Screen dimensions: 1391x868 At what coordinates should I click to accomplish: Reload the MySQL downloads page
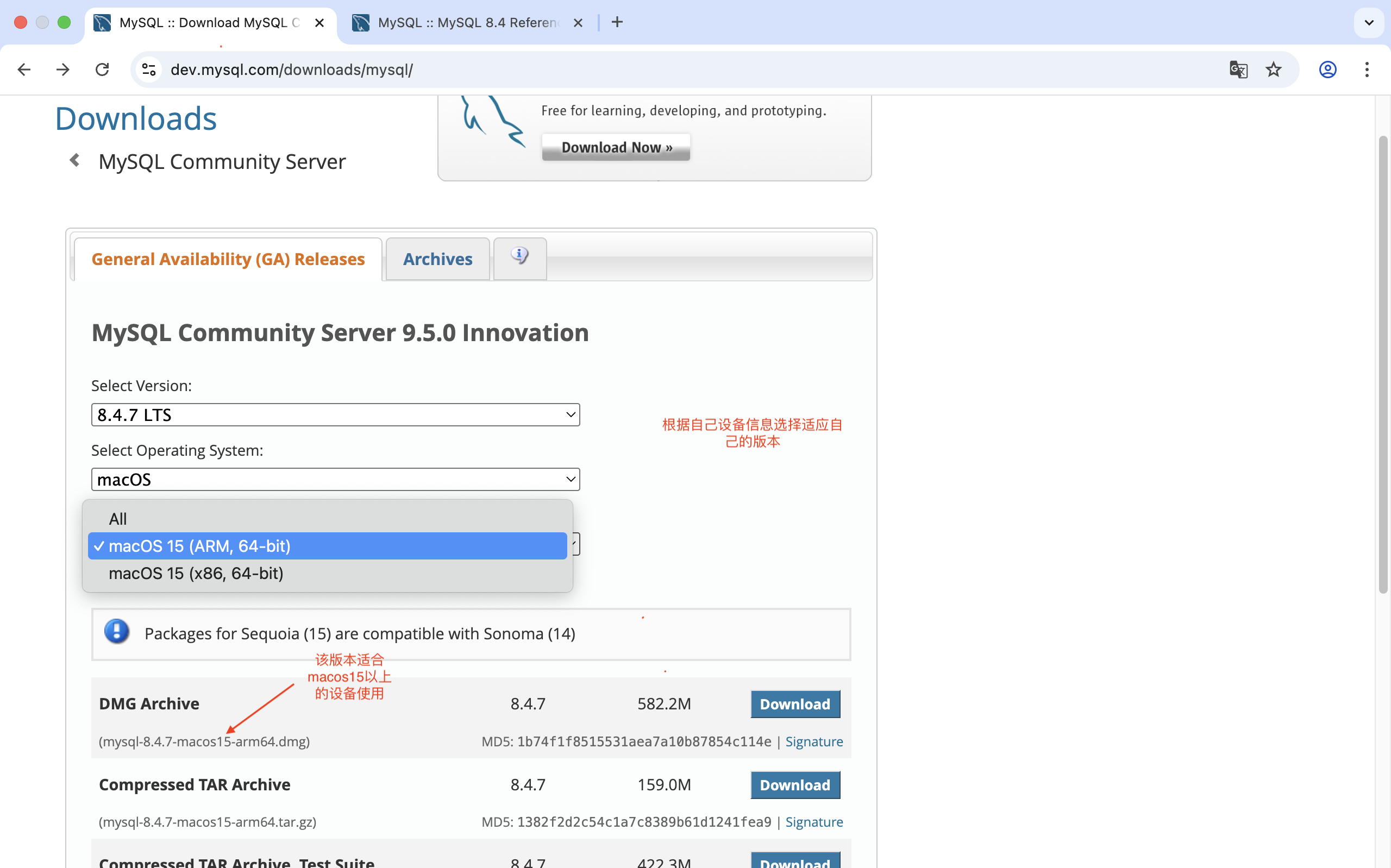click(x=102, y=70)
